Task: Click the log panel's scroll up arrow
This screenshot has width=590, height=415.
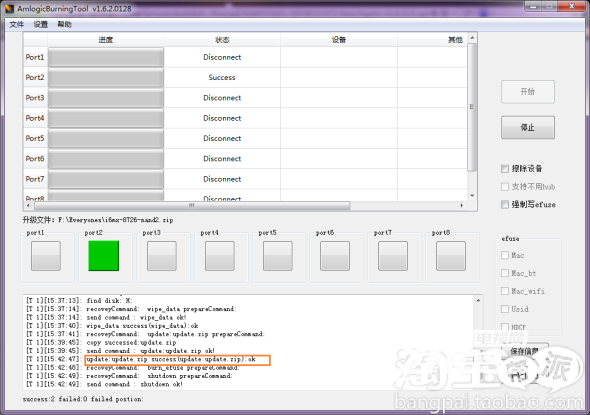Action: point(478,300)
